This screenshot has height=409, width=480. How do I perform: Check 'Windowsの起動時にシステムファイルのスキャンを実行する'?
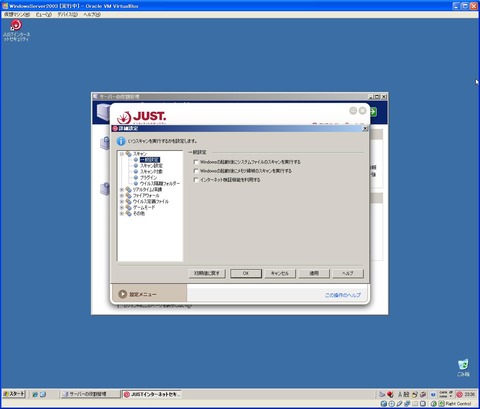196,162
